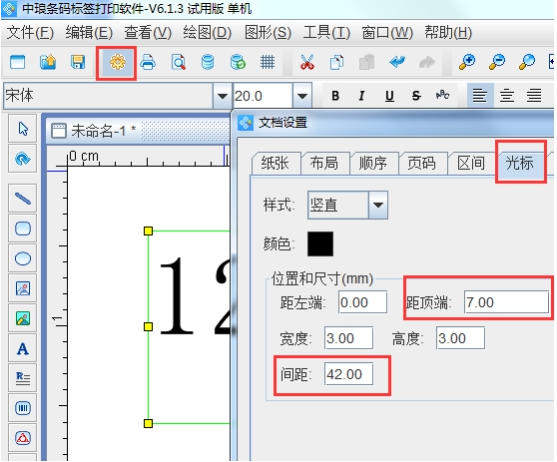Screen dimensions: 557x462
Task: Switch to the 布局 tab
Action: (324, 163)
